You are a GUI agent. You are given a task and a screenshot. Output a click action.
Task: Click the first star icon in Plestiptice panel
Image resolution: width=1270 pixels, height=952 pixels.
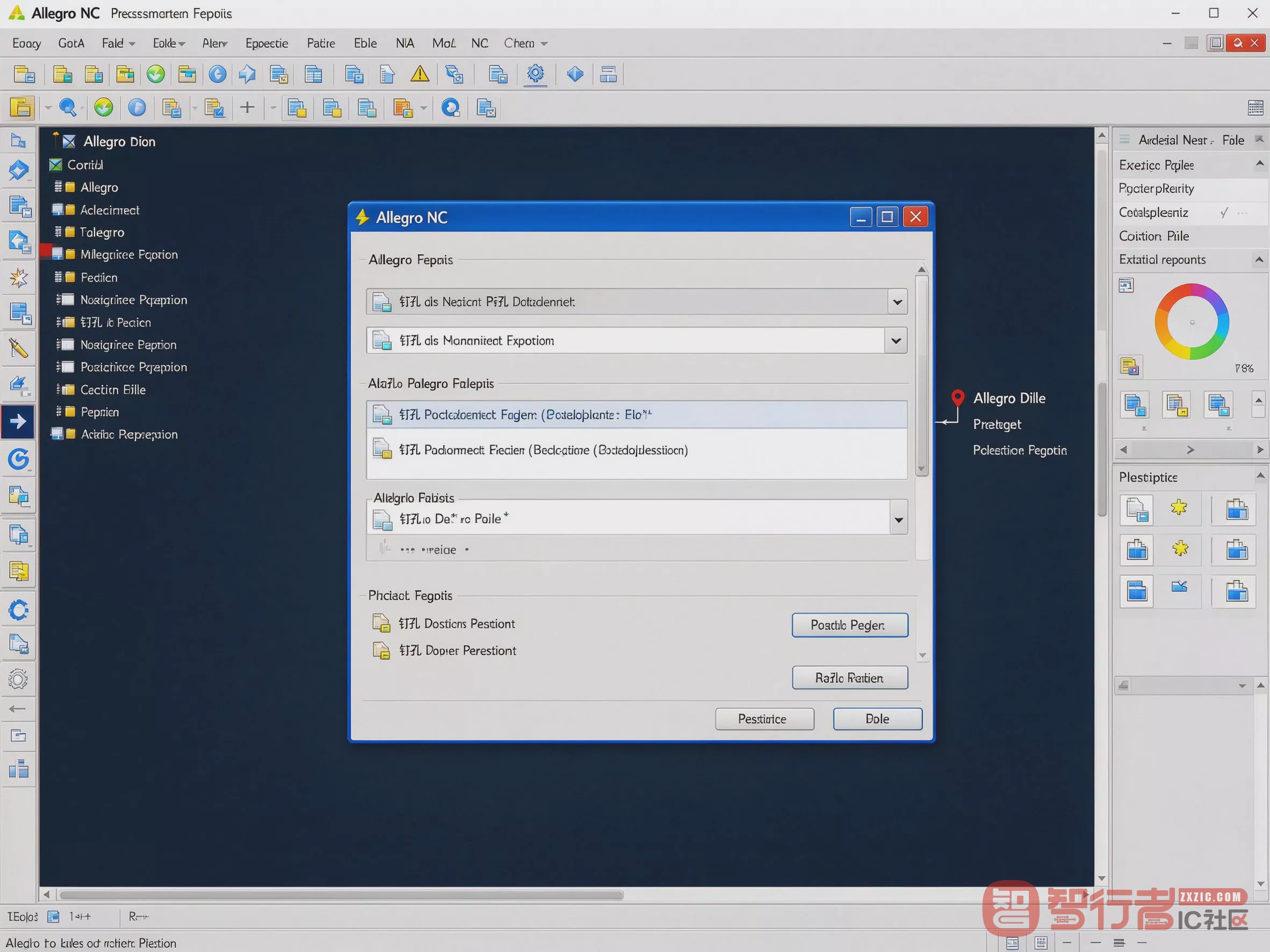(1179, 508)
